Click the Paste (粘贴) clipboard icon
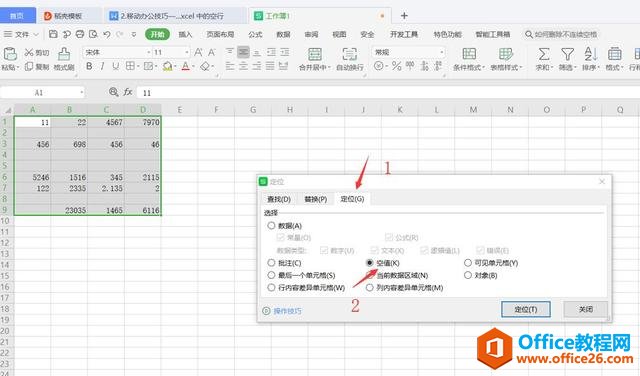Viewport: 640px width, 376px height. pos(10,53)
